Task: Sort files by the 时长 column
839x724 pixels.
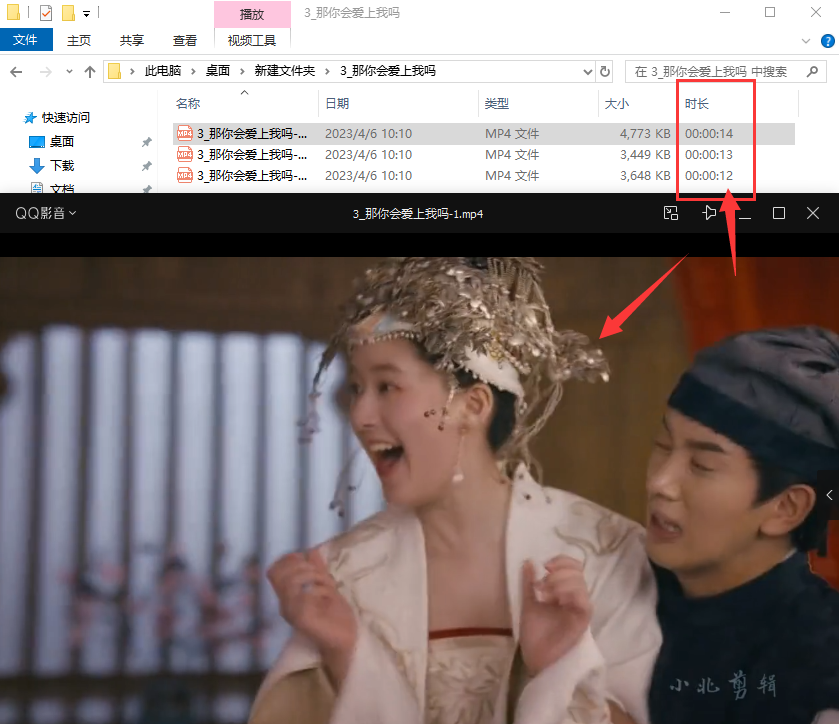Action: [739, 104]
